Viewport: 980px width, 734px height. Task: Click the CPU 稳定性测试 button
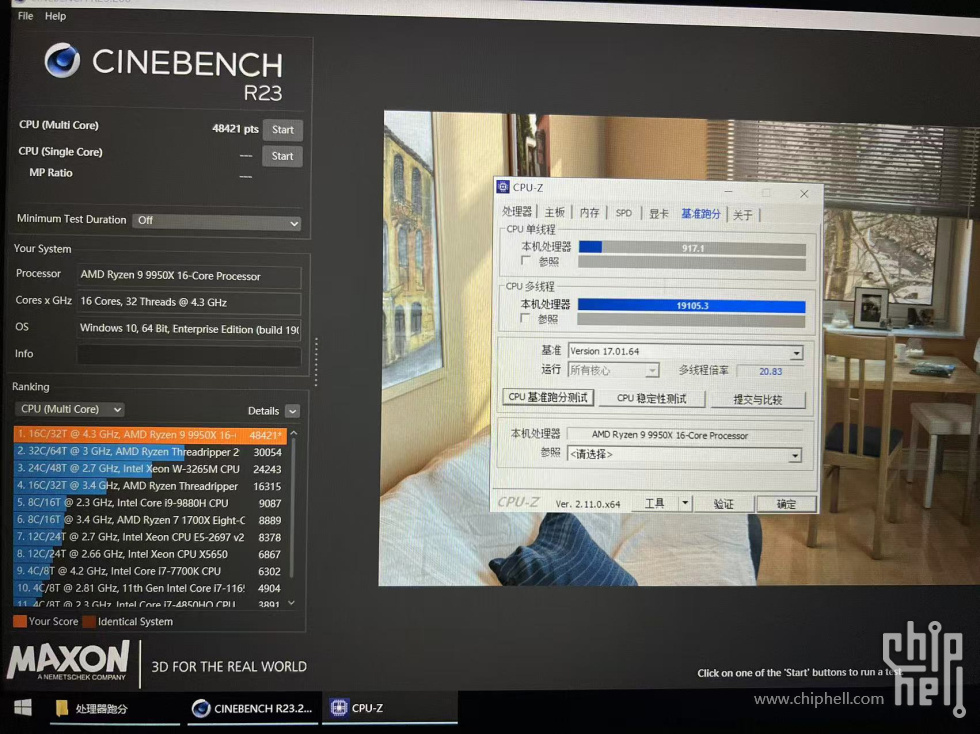(x=652, y=399)
